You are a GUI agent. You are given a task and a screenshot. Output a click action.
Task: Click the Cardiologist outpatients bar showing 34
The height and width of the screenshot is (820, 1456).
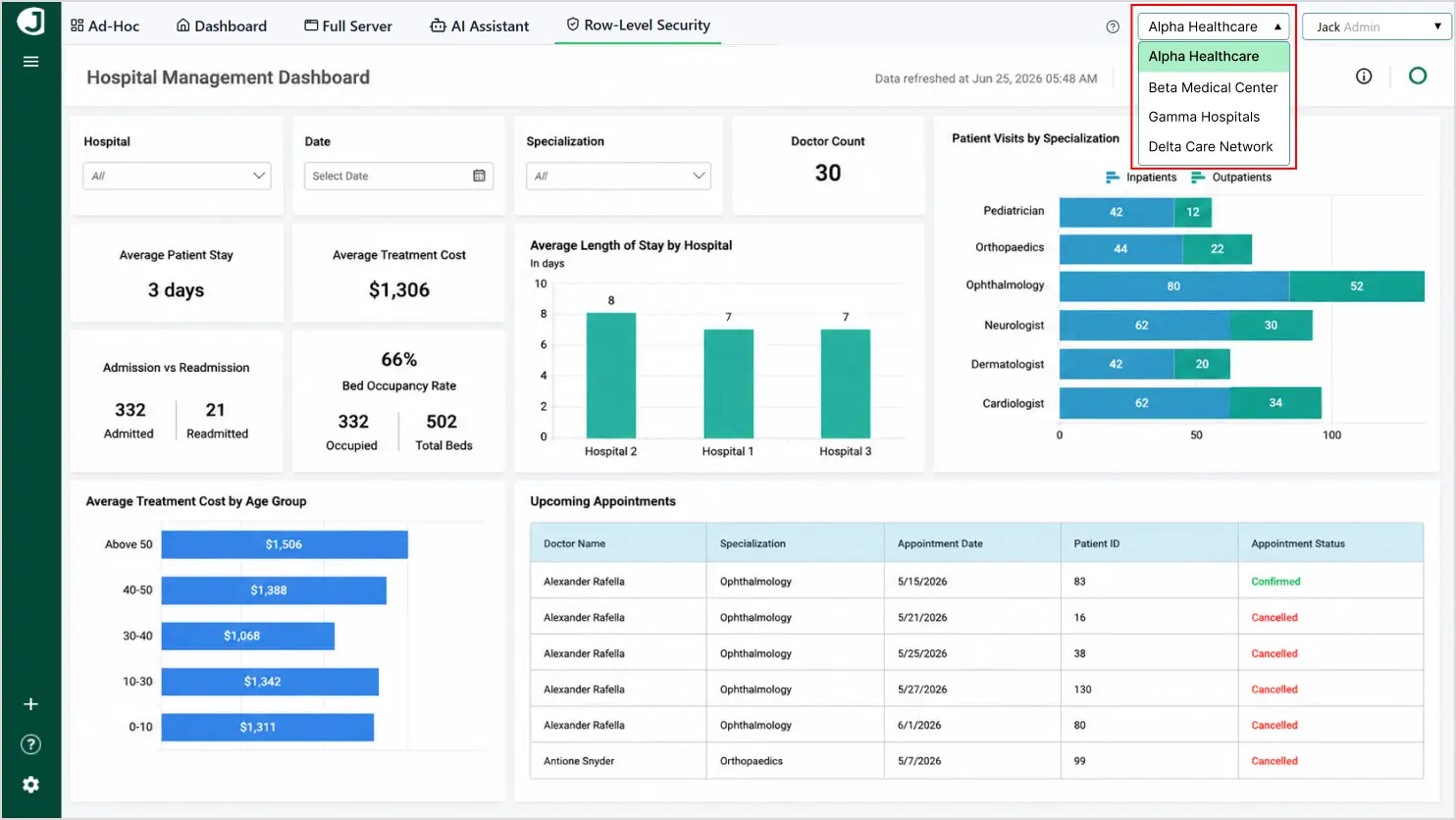[1275, 403]
